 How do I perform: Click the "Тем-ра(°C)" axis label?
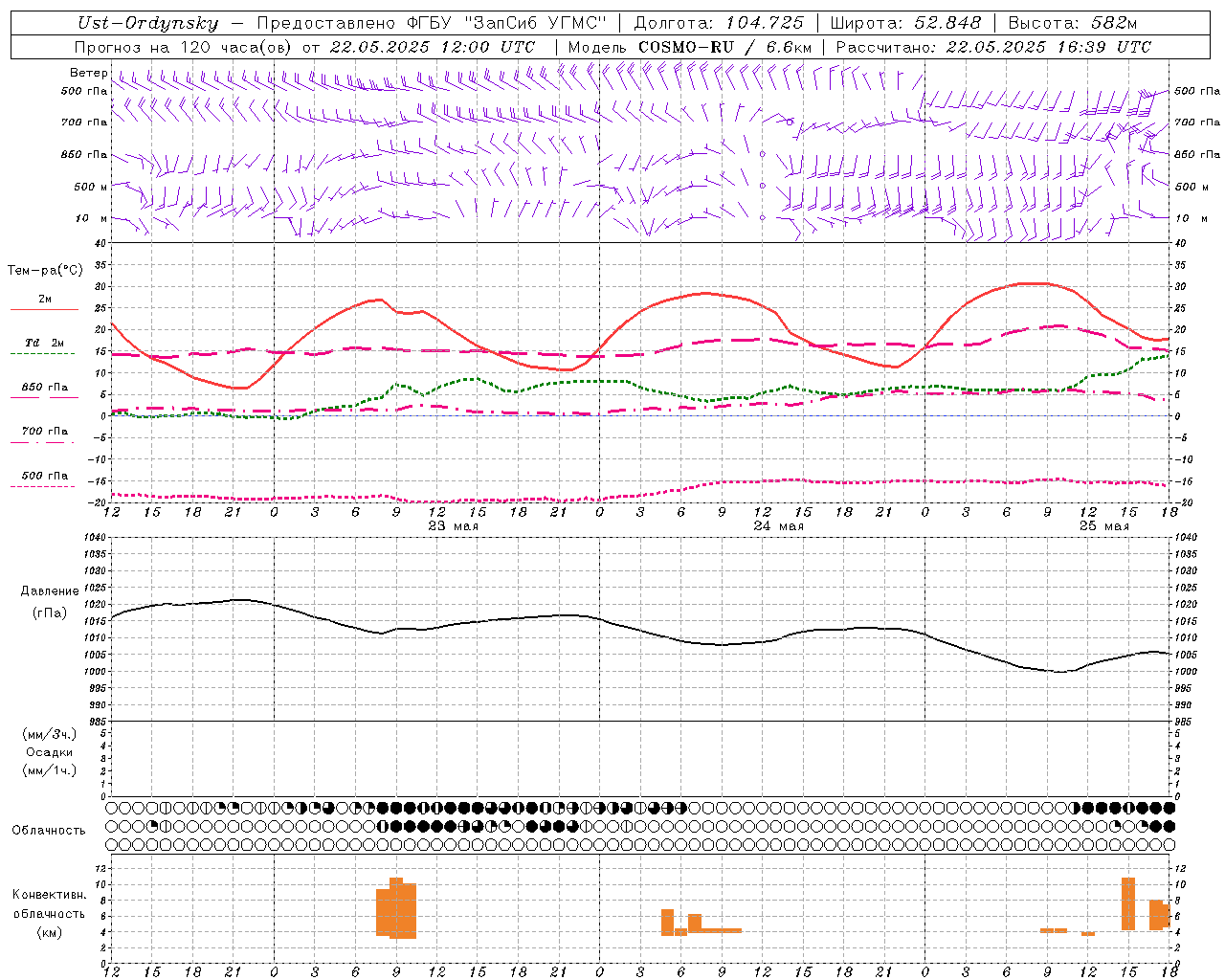coord(44,271)
